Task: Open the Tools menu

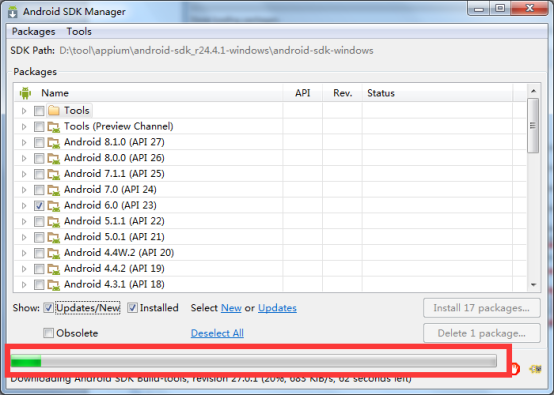Action: pos(79,32)
